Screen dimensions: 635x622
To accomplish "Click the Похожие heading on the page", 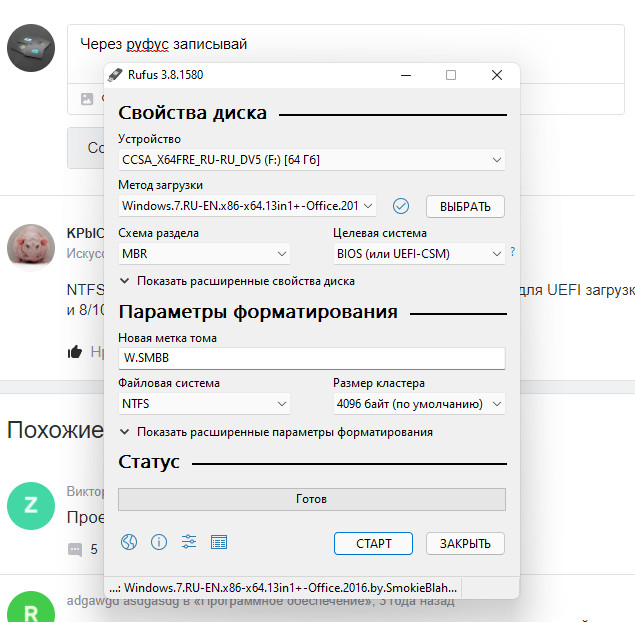I will pos(55,430).
